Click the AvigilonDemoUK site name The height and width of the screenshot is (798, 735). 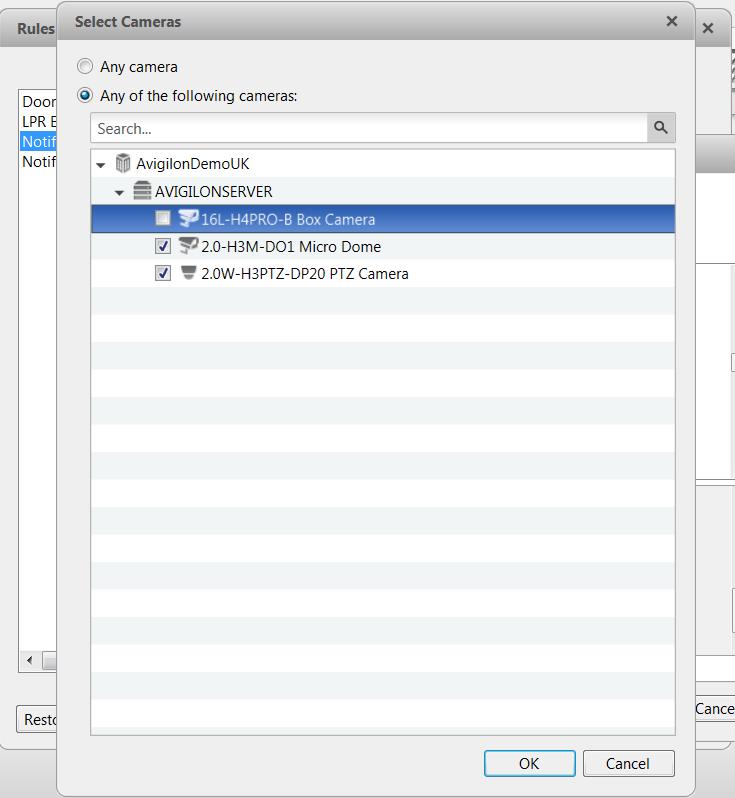pyautogui.click(x=193, y=164)
